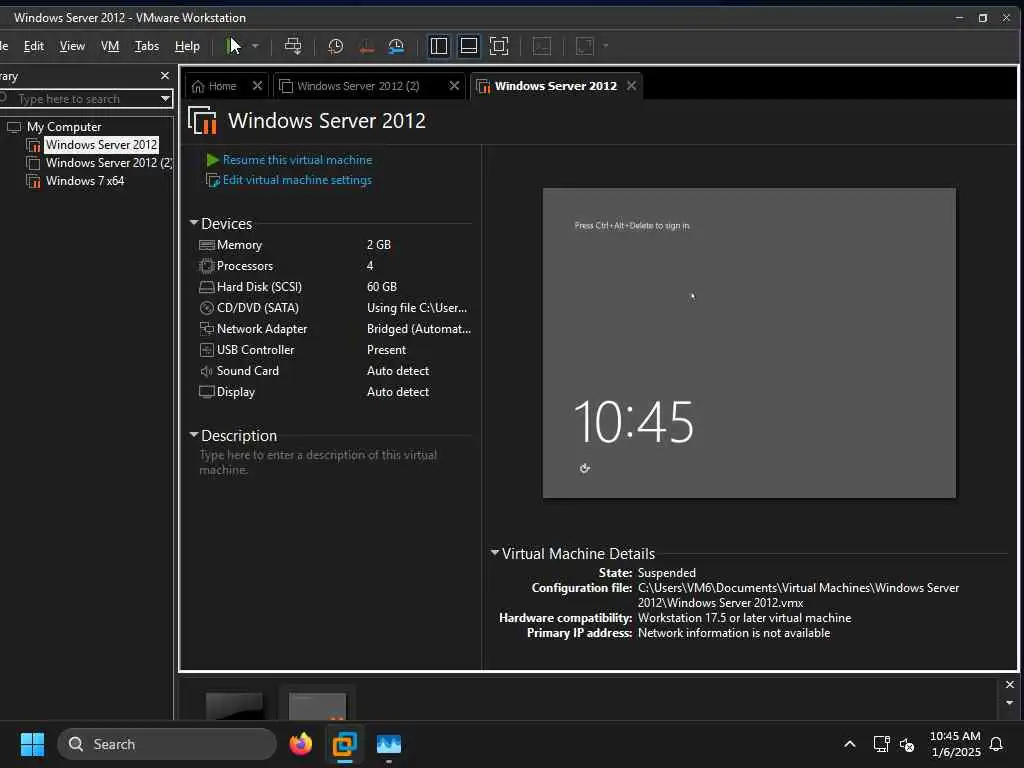Screen dimensions: 1024x768
Task: Open the Windows Start menu
Action: 32,744
